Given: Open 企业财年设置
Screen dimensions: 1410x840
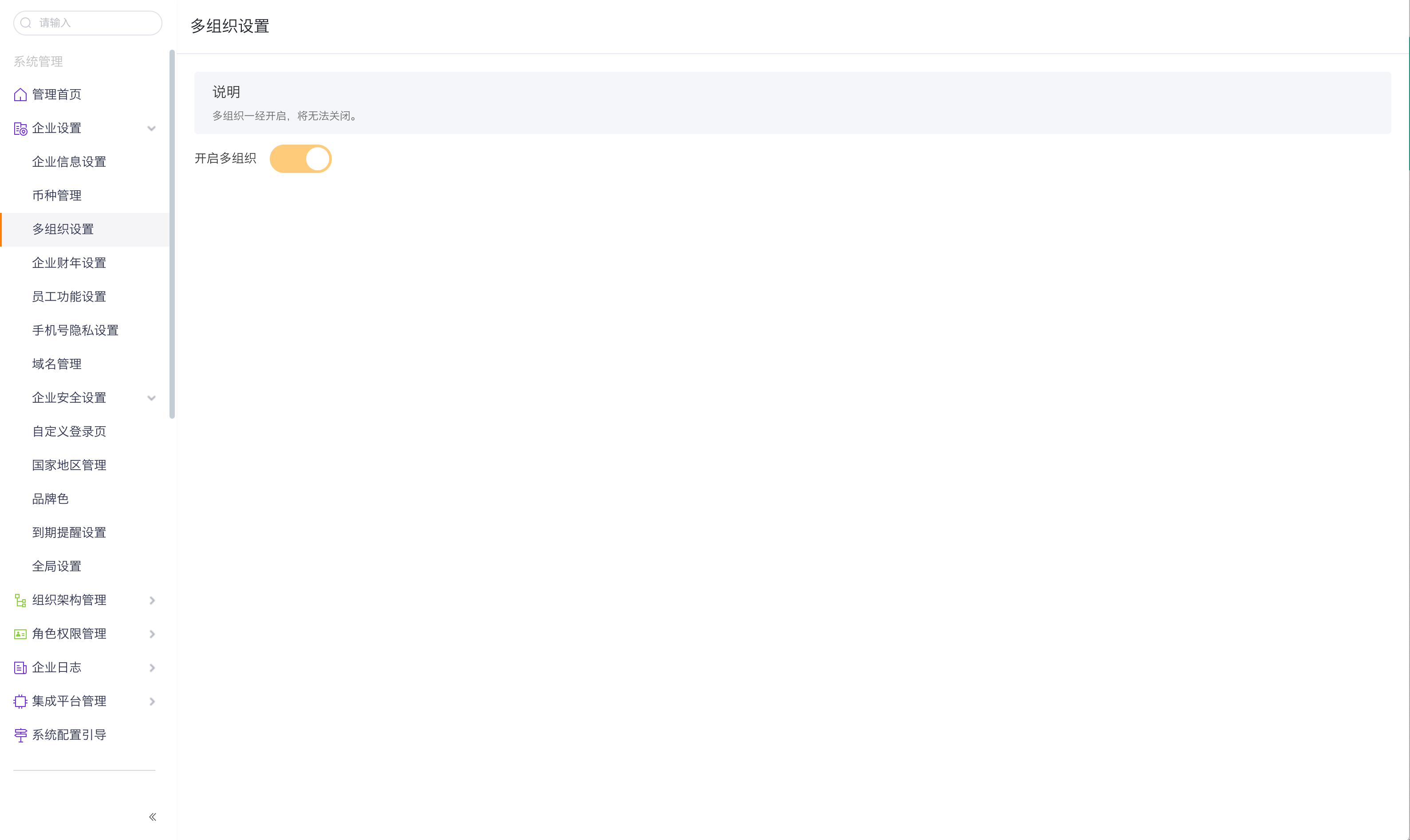Looking at the screenshot, I should 84,263.
